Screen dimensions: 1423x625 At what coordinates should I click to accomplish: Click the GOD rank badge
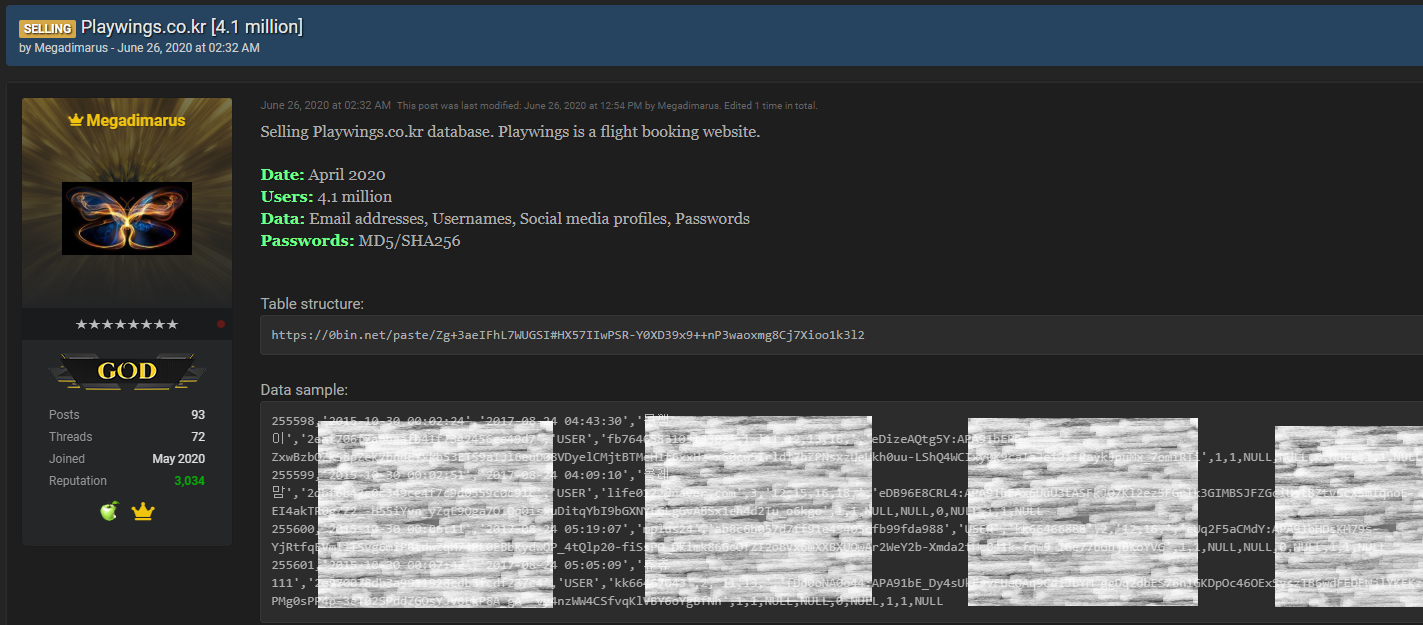pyautogui.click(x=127, y=372)
